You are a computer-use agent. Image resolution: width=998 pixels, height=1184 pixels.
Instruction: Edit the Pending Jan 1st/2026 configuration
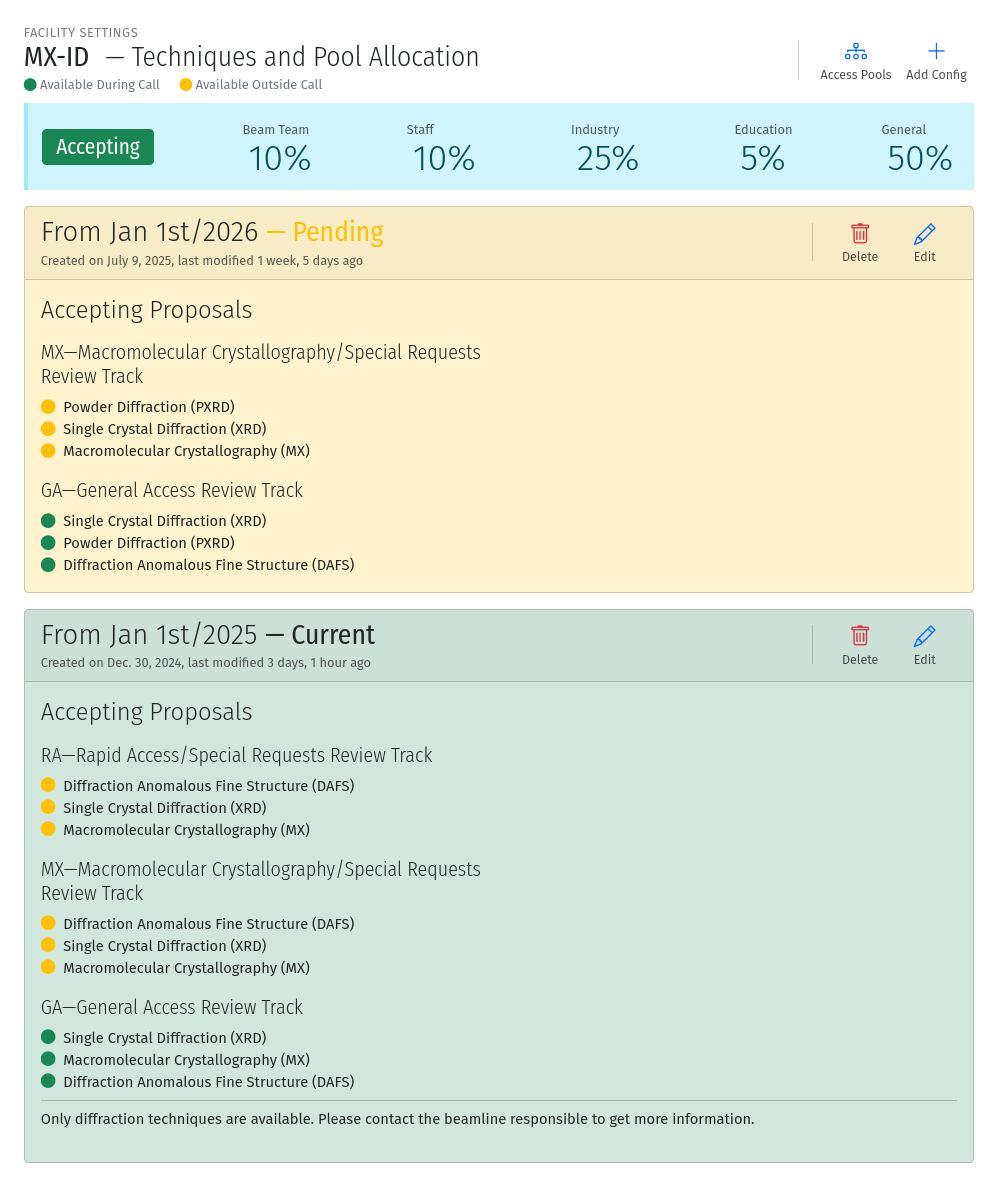point(924,243)
